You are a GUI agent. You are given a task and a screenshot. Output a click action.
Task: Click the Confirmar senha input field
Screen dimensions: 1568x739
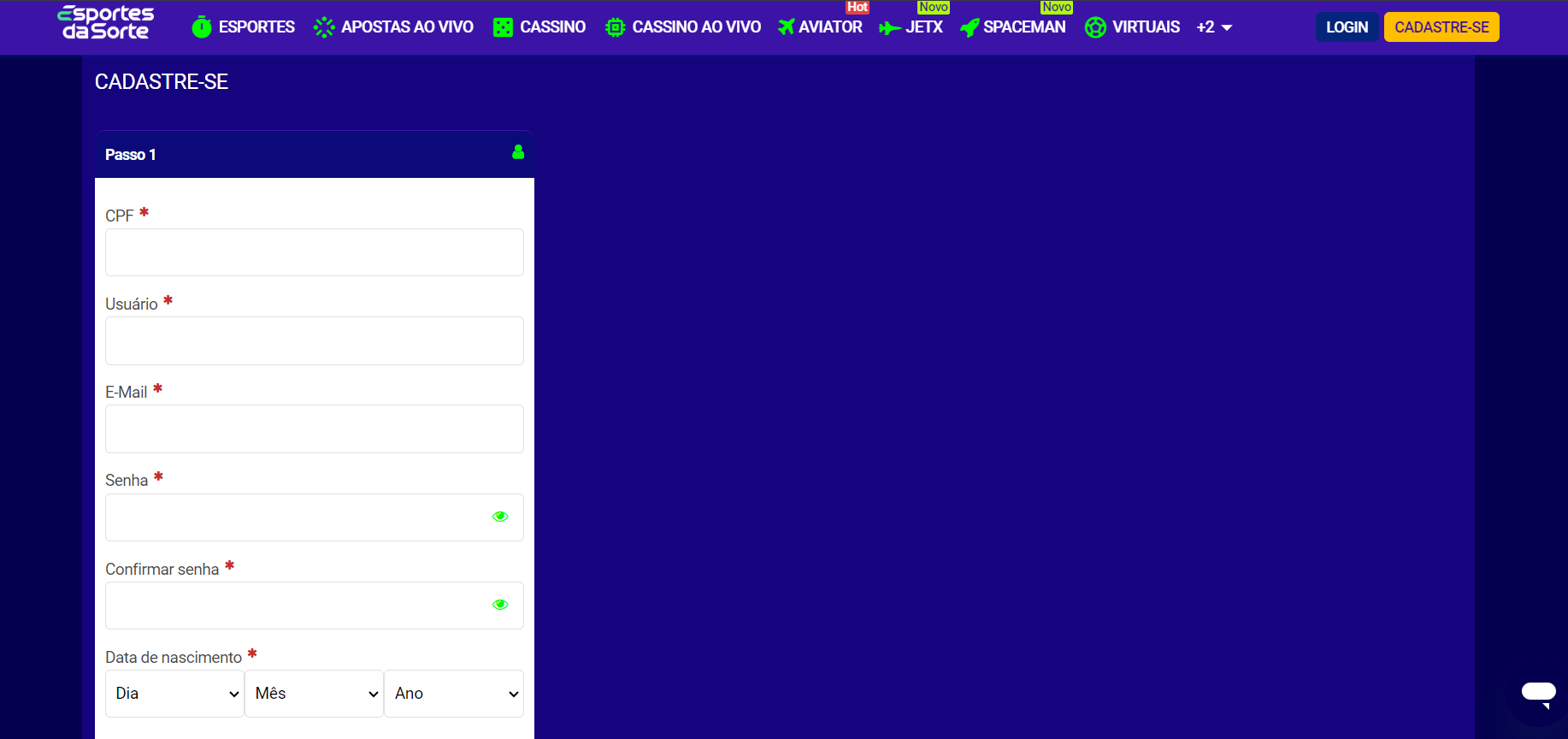(315, 606)
